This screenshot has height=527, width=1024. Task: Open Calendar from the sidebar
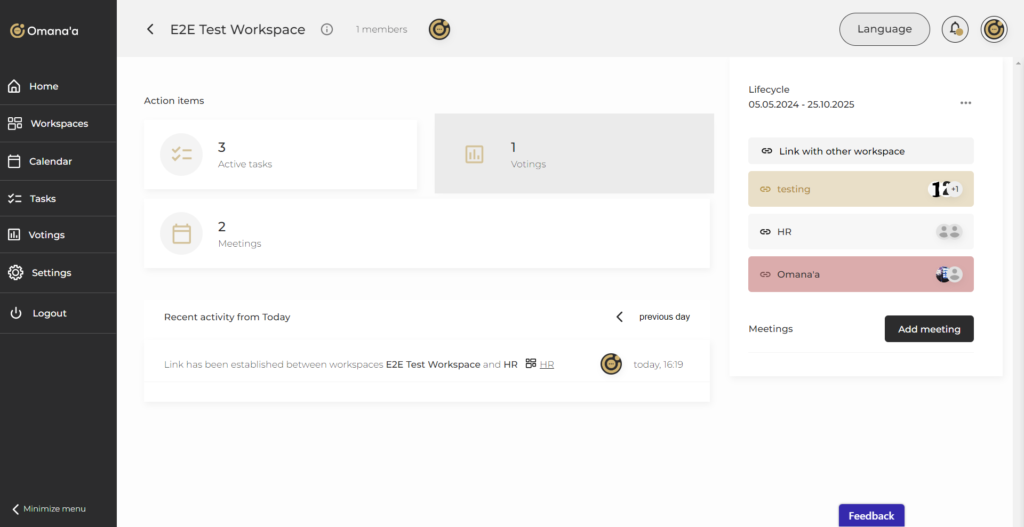tap(50, 161)
